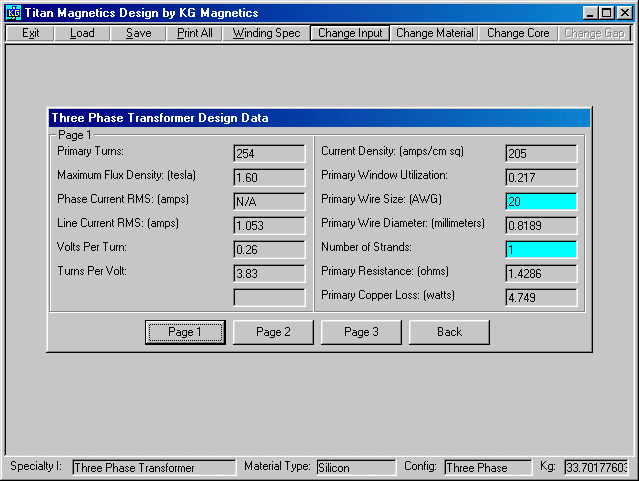Screen dimensions: 639x481
Task: Click the Change Input button
Action: [x=350, y=33]
